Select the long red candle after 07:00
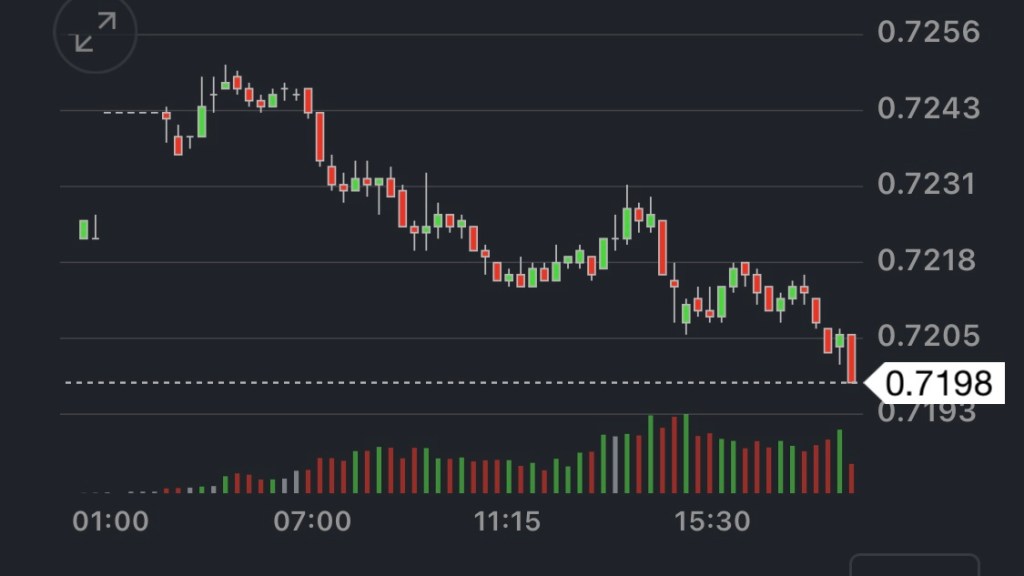 [x=320, y=137]
